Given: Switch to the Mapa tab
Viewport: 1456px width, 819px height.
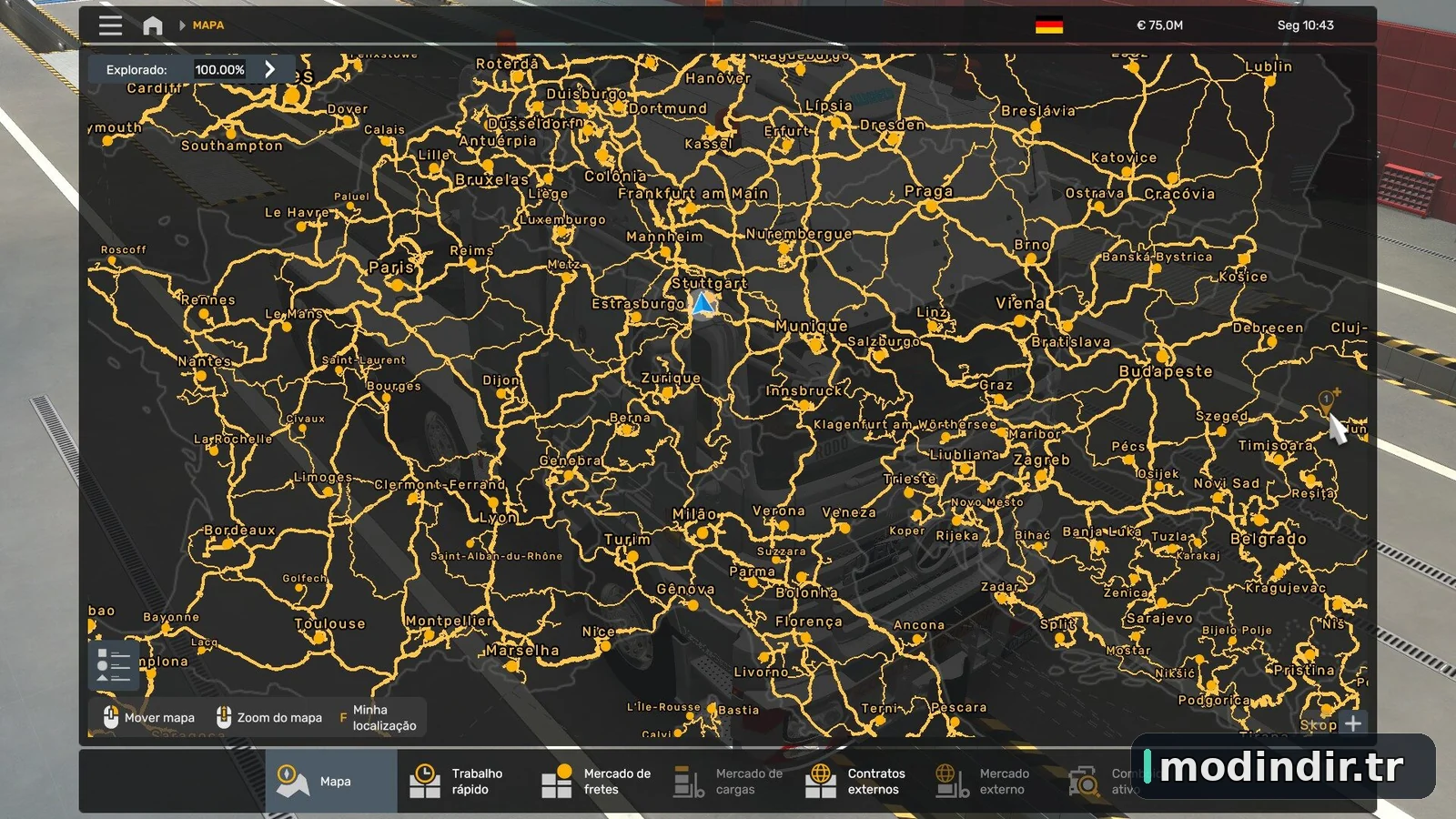Looking at the screenshot, I should point(331,781).
